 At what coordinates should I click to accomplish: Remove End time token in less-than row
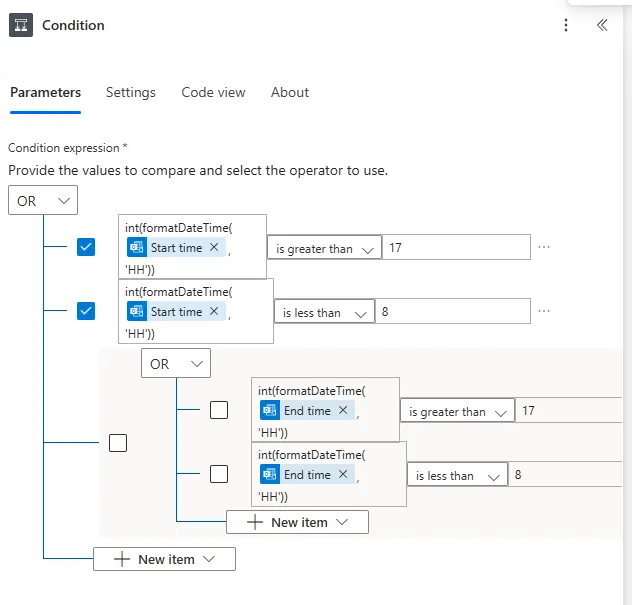(x=343, y=475)
